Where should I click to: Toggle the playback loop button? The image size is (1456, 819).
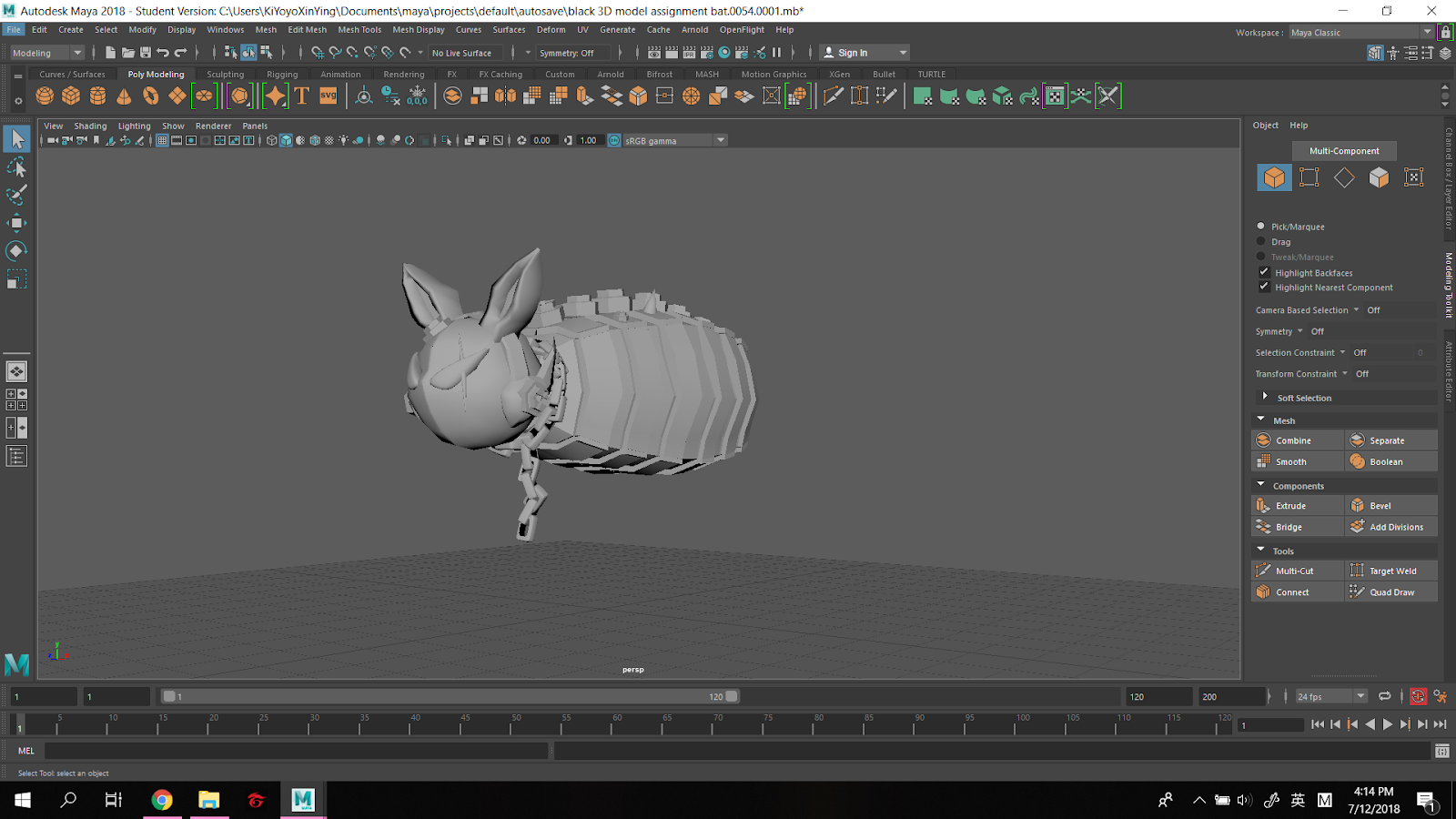tap(1385, 696)
